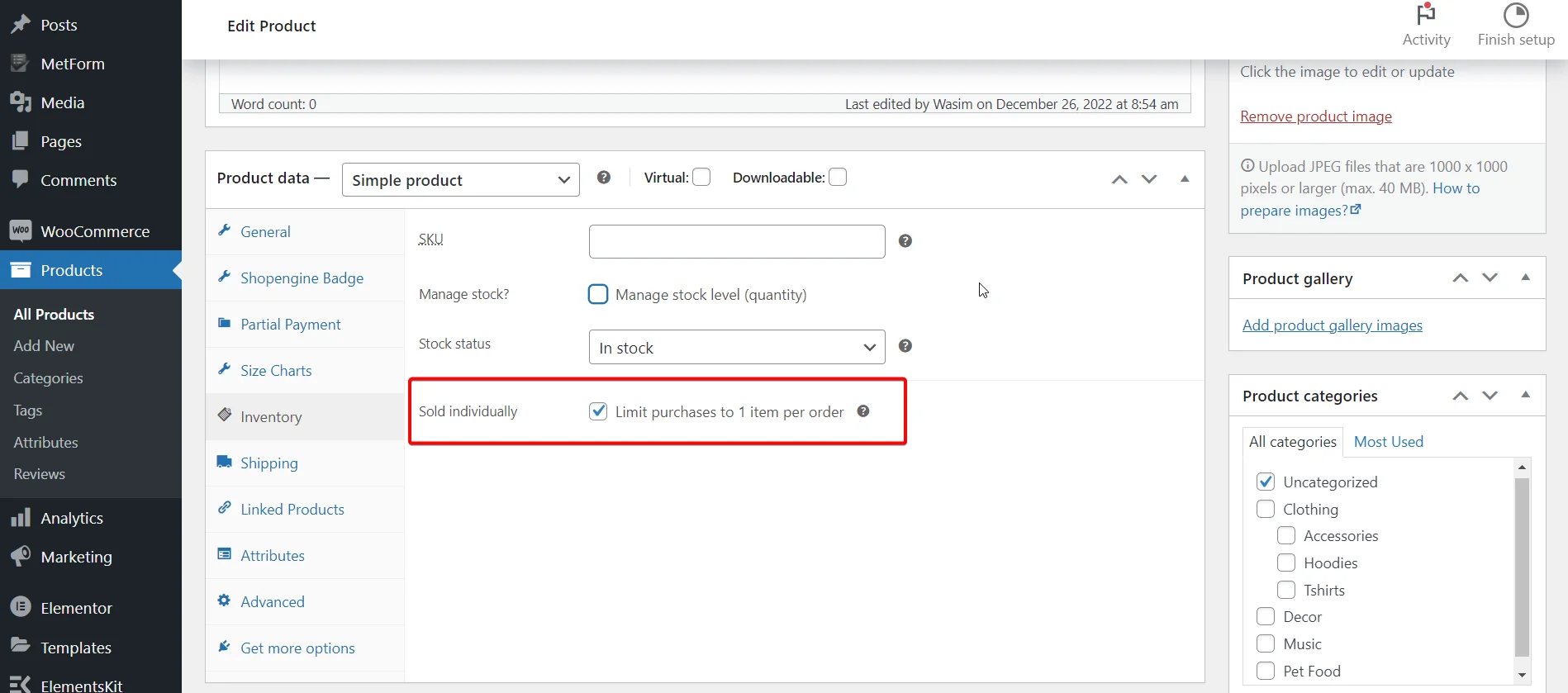This screenshot has width=1568, height=693.
Task: Move Product categories panel down
Action: 1490,396
